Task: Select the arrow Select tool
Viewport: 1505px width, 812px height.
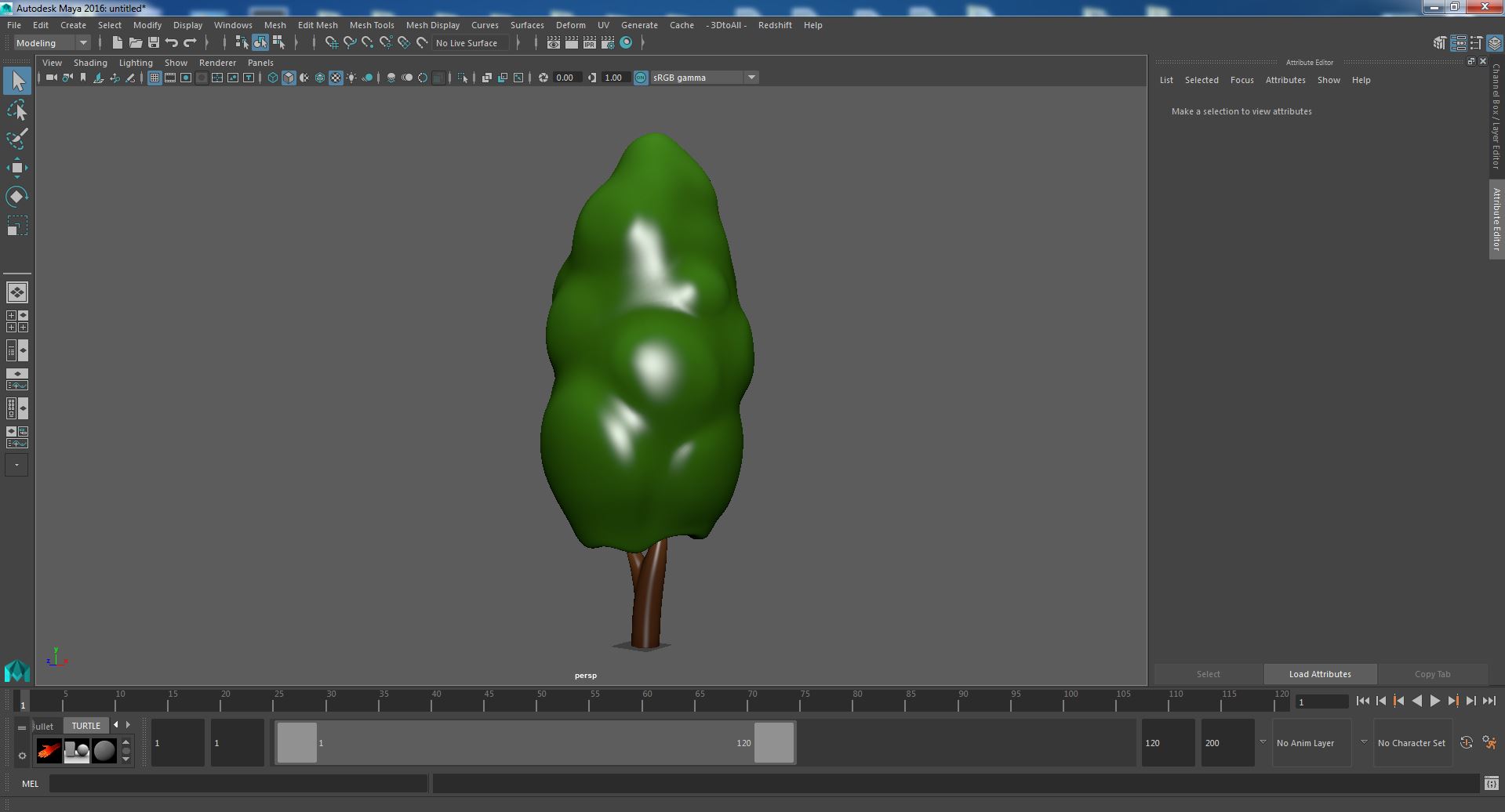Action: 17,82
